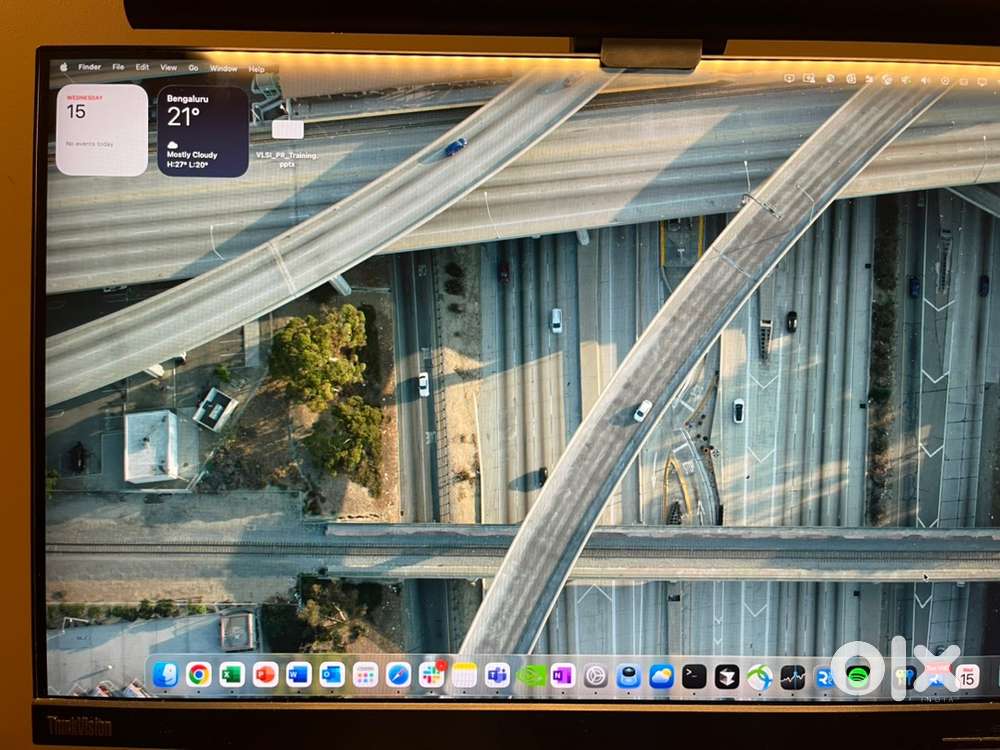Launch Safari browser from the dock
Image resolution: width=1000 pixels, height=750 pixels.
[x=398, y=675]
